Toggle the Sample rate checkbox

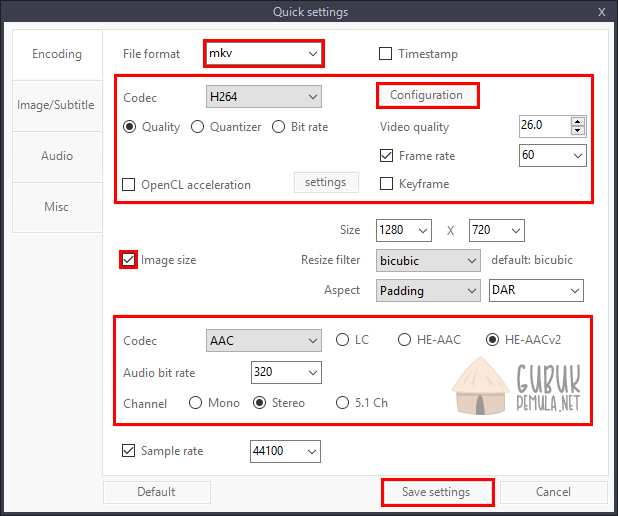click(128, 451)
